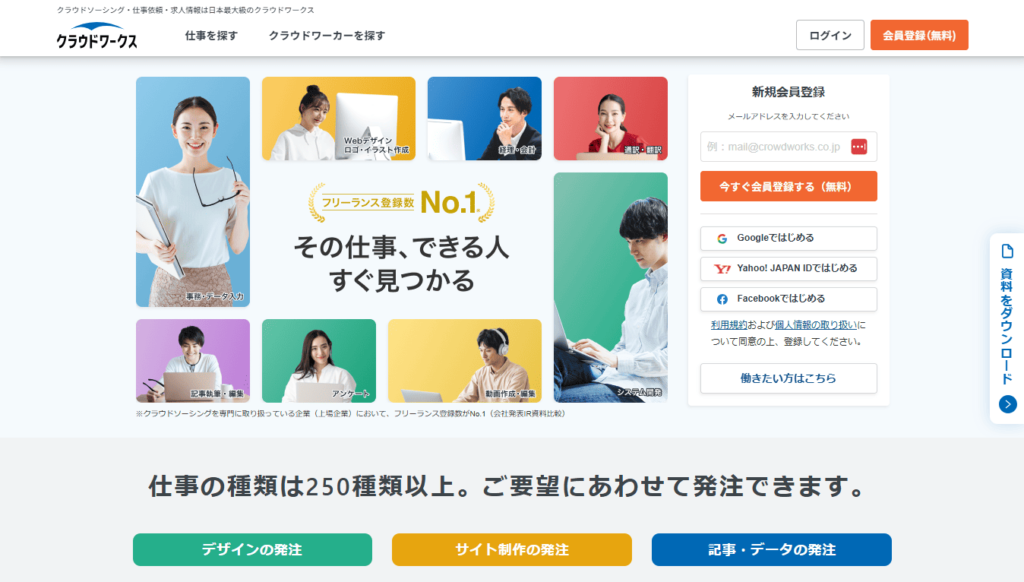Open the クラウドワーカーを探す menu
This screenshot has height=582, width=1024.
click(327, 36)
